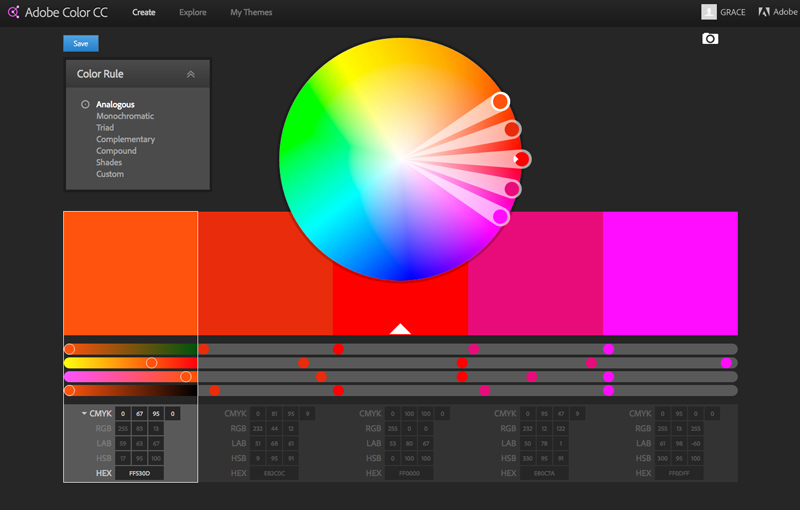This screenshot has height=510, width=800.
Task: Click the black slider handle for orange swatch
Action: [70, 391]
